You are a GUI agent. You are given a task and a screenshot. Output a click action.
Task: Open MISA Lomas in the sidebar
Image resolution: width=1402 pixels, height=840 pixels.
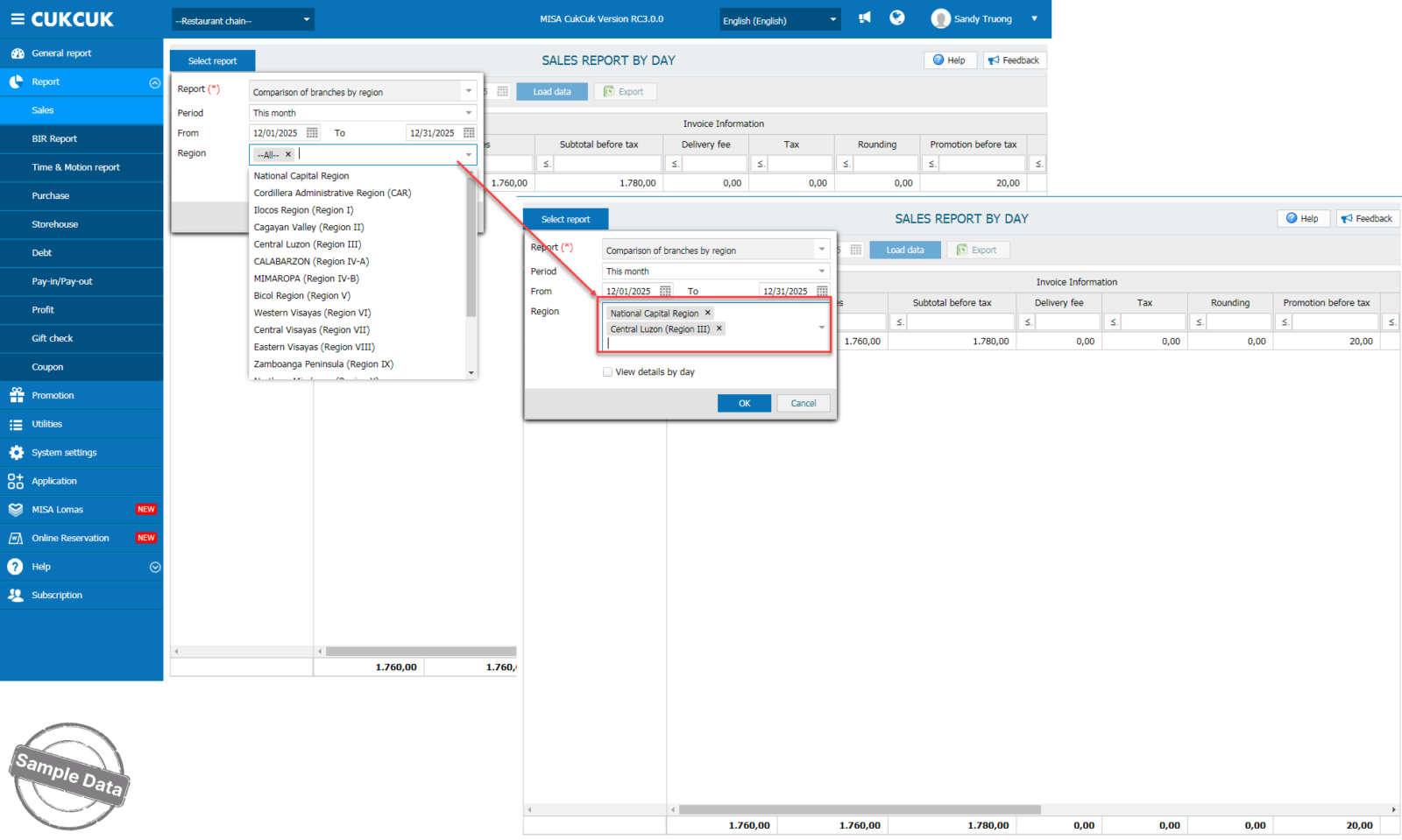[57, 510]
